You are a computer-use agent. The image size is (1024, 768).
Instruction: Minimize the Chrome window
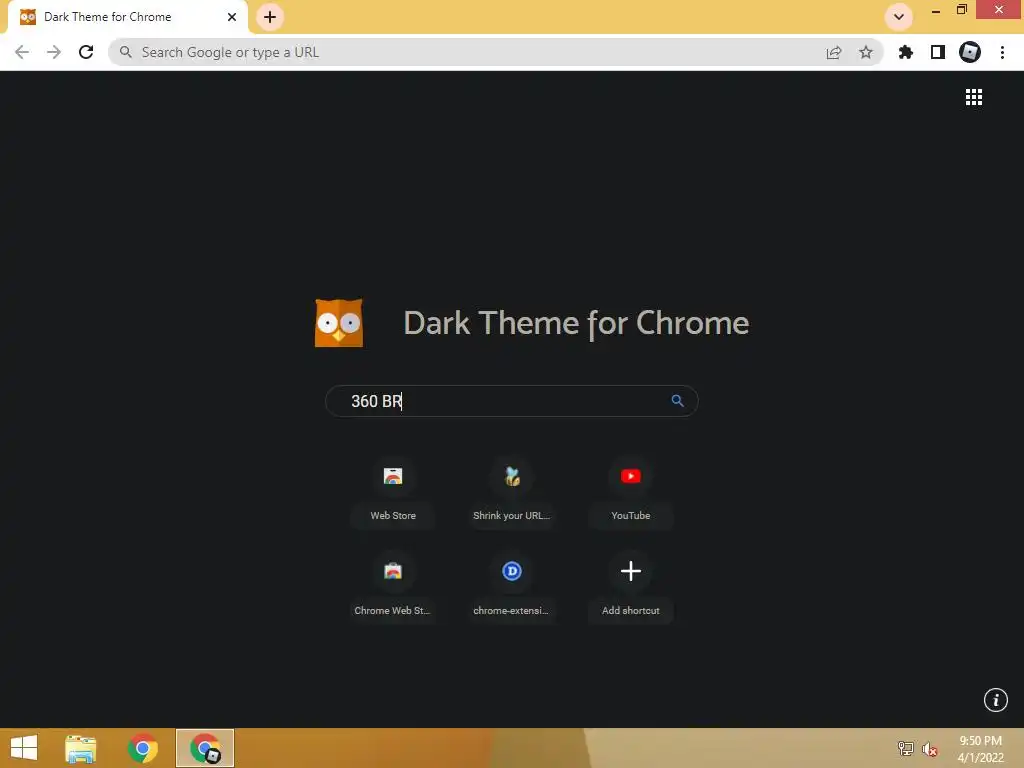point(936,10)
